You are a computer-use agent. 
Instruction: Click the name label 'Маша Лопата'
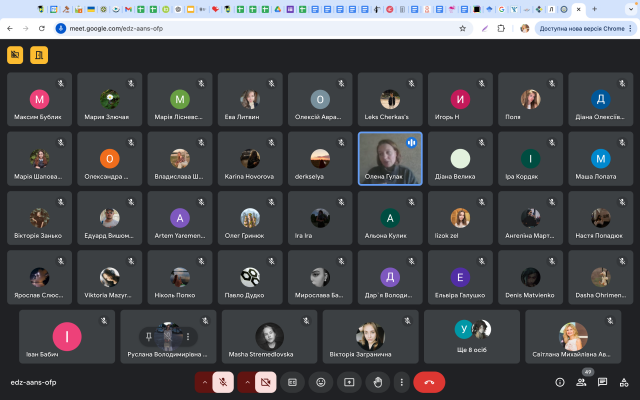[x=596, y=177]
